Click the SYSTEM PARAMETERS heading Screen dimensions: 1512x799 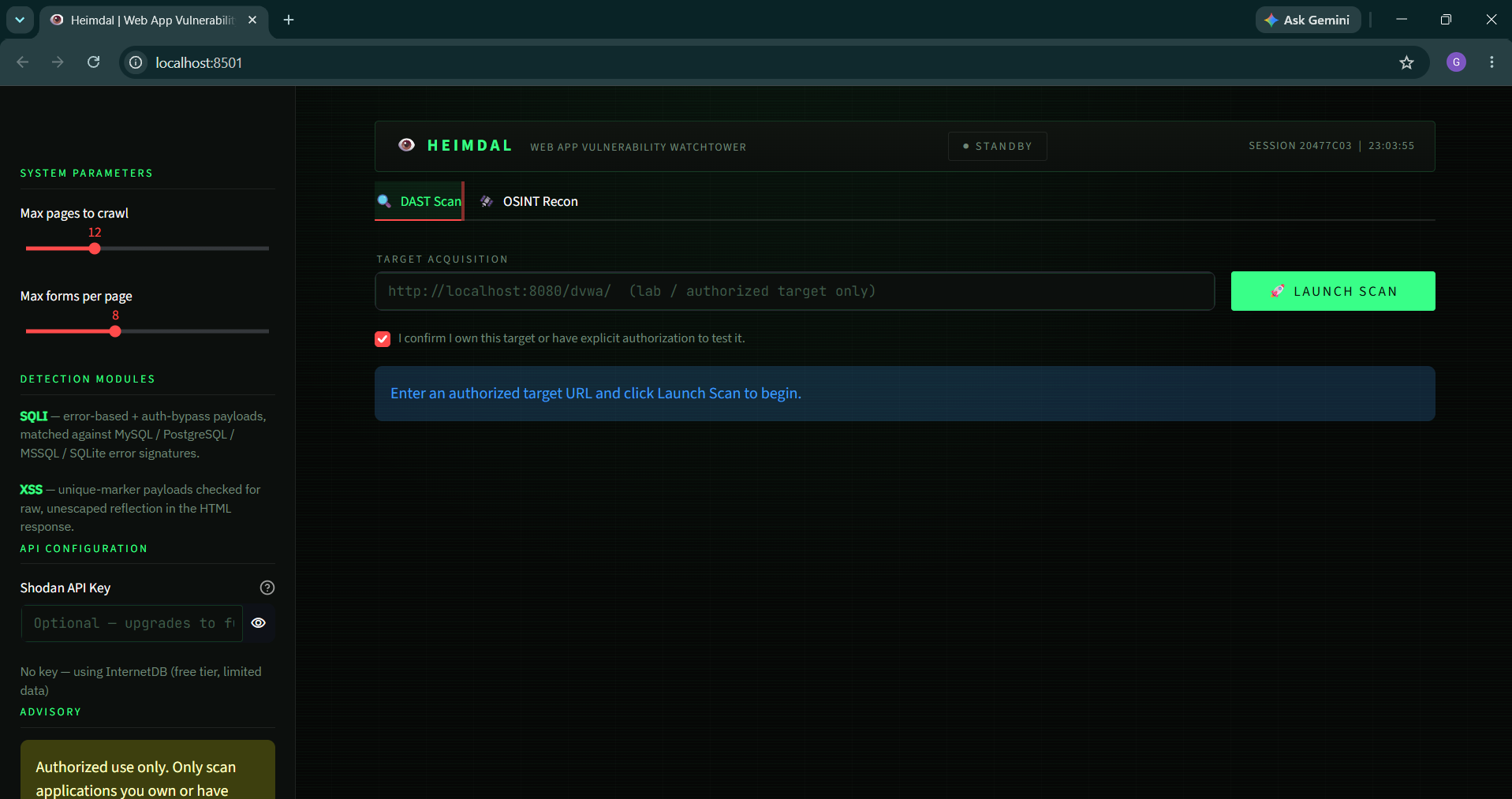pos(87,173)
